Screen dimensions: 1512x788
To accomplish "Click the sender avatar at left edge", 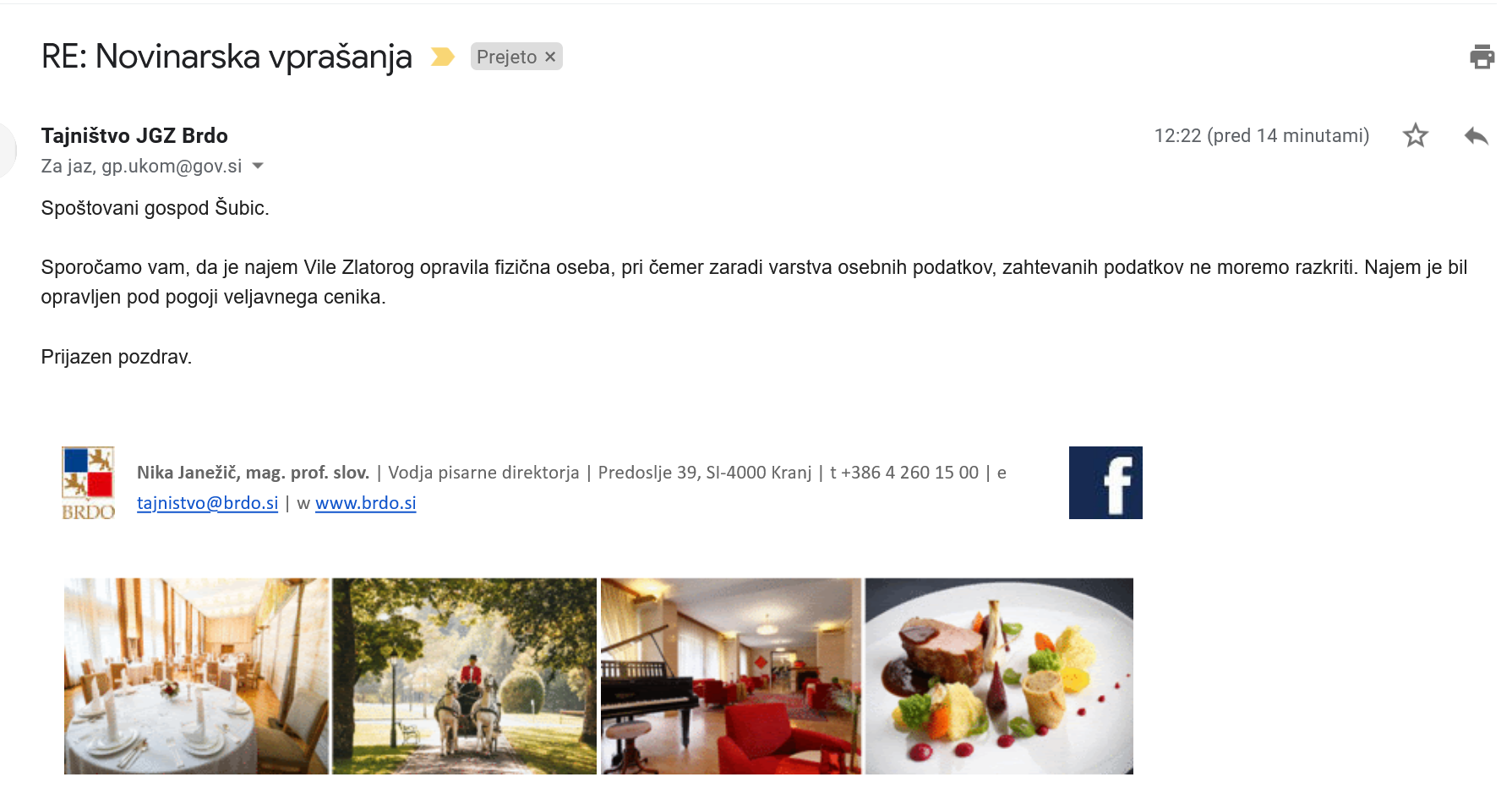I will pyautogui.click(x=7, y=150).
